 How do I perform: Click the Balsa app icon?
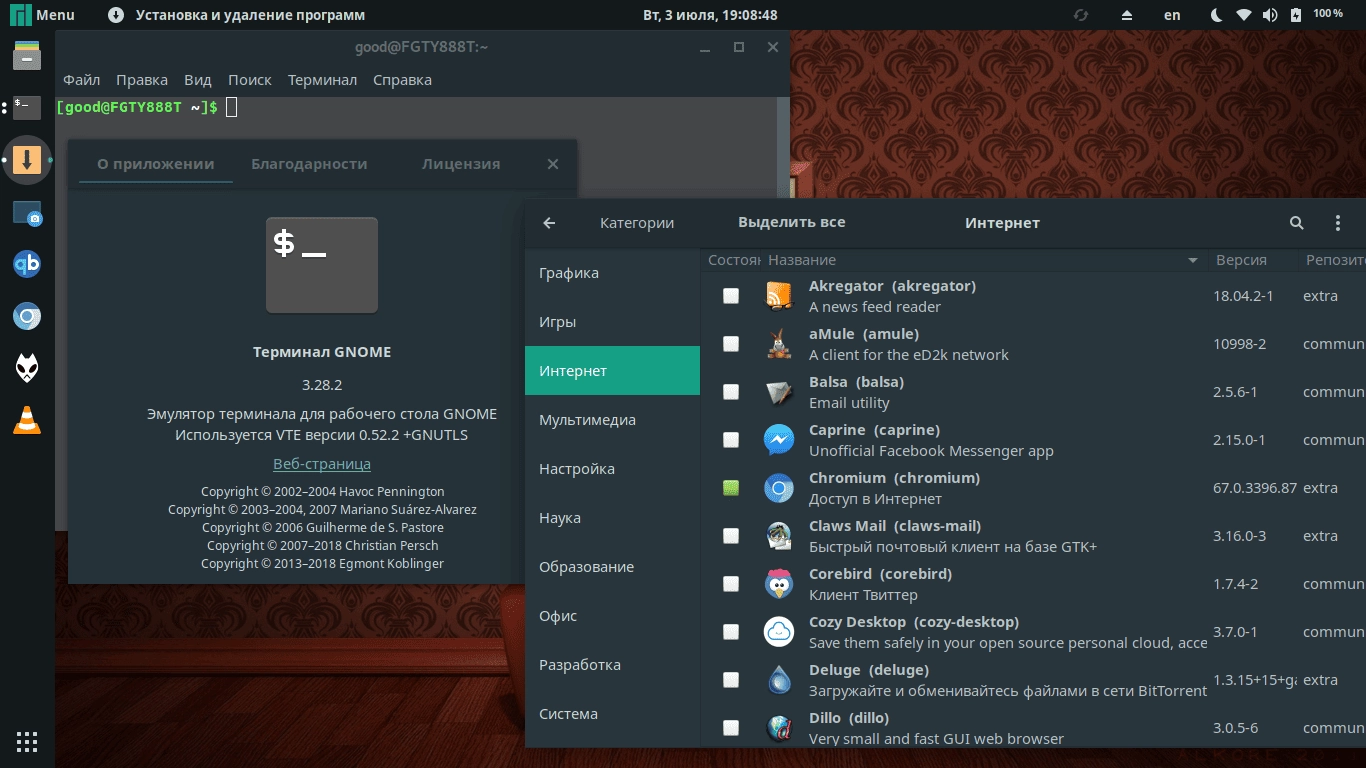pos(779,392)
